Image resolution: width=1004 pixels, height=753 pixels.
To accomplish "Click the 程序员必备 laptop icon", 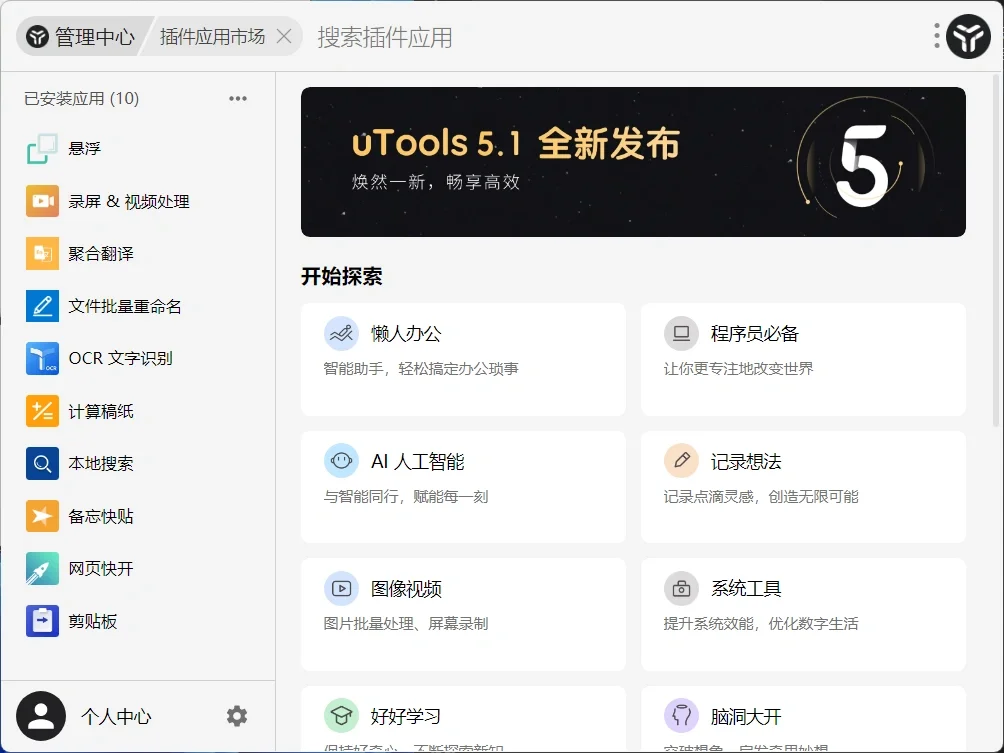I will [681, 334].
